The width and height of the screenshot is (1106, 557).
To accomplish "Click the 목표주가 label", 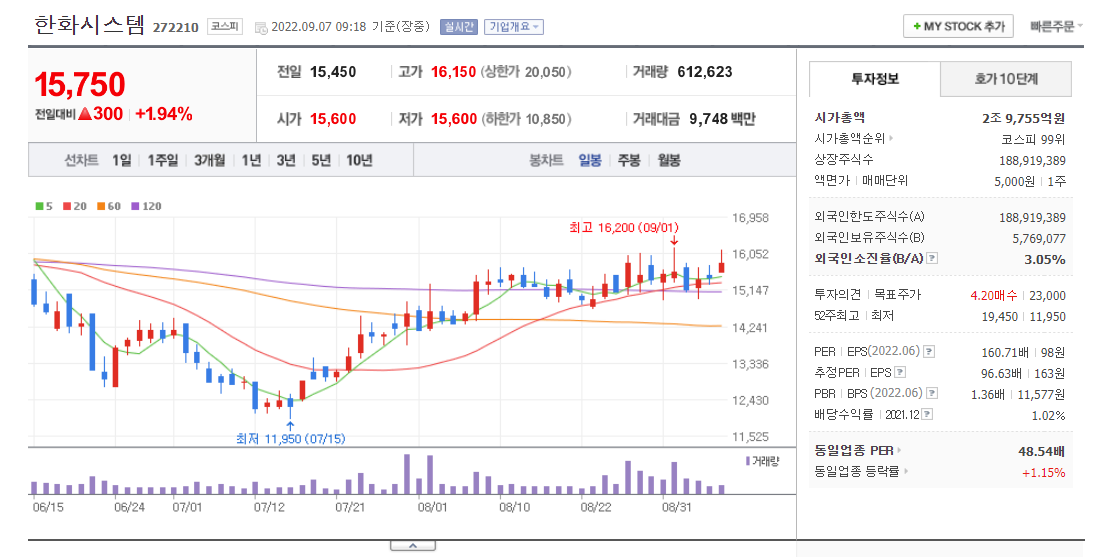I will (897, 295).
